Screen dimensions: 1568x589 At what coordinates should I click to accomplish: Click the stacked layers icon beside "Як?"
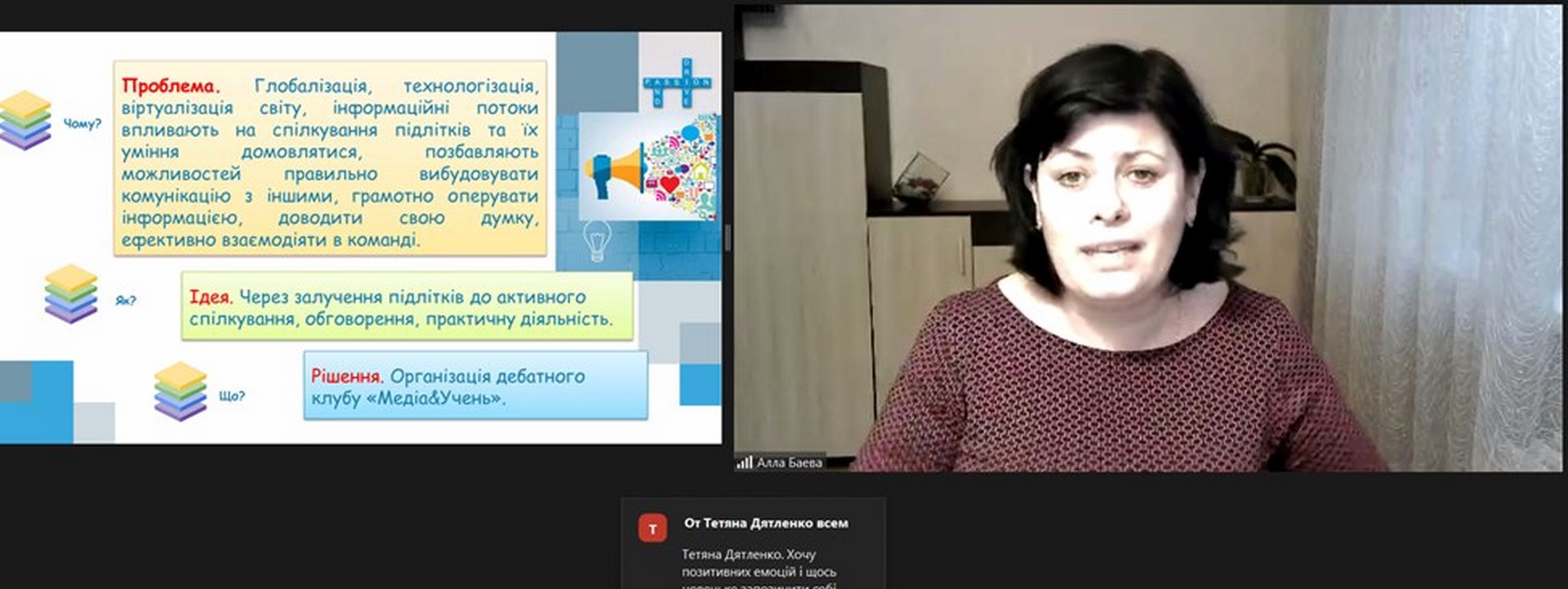pyautogui.click(x=71, y=294)
